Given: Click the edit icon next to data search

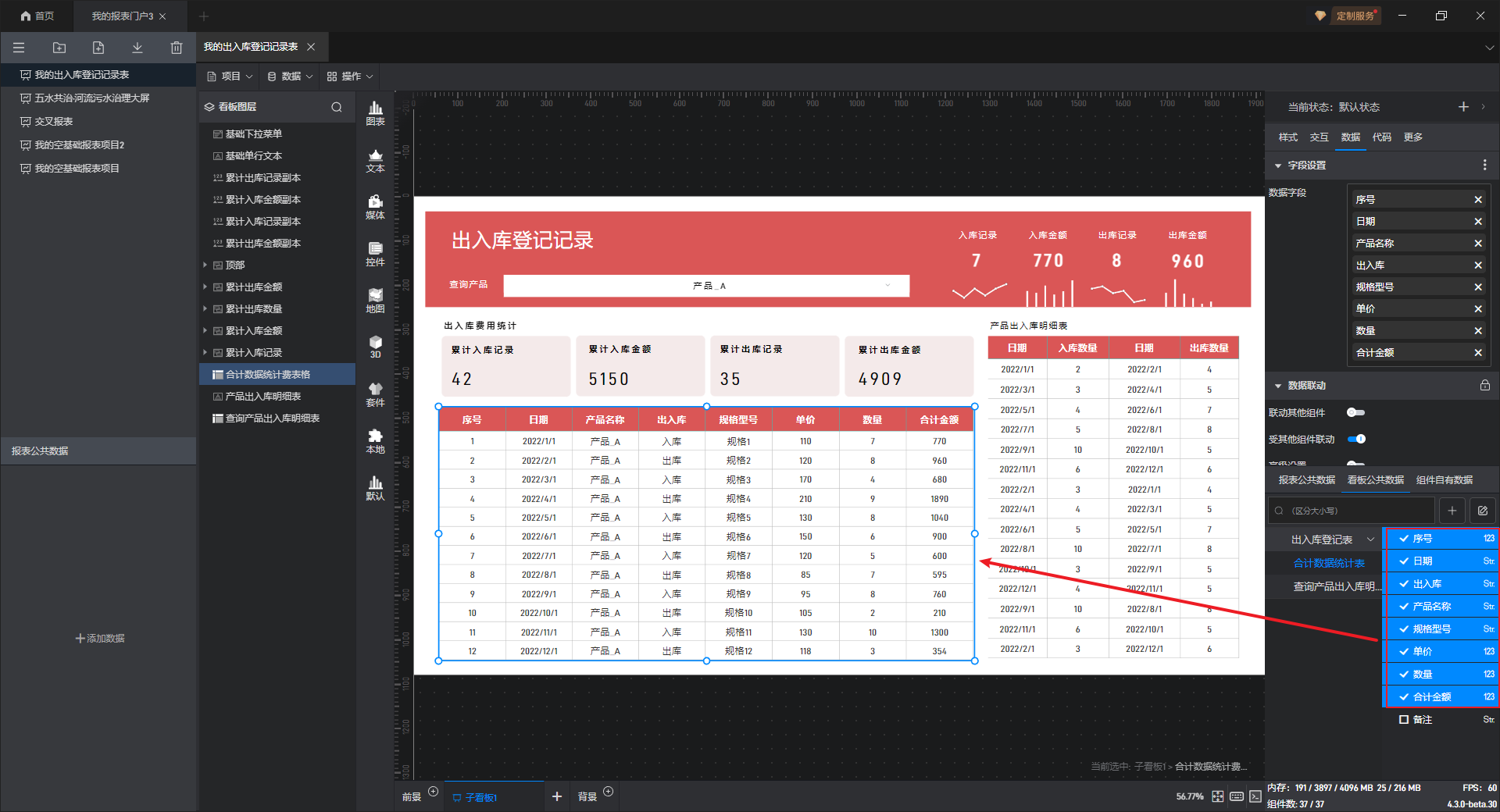Looking at the screenshot, I should (x=1482, y=511).
